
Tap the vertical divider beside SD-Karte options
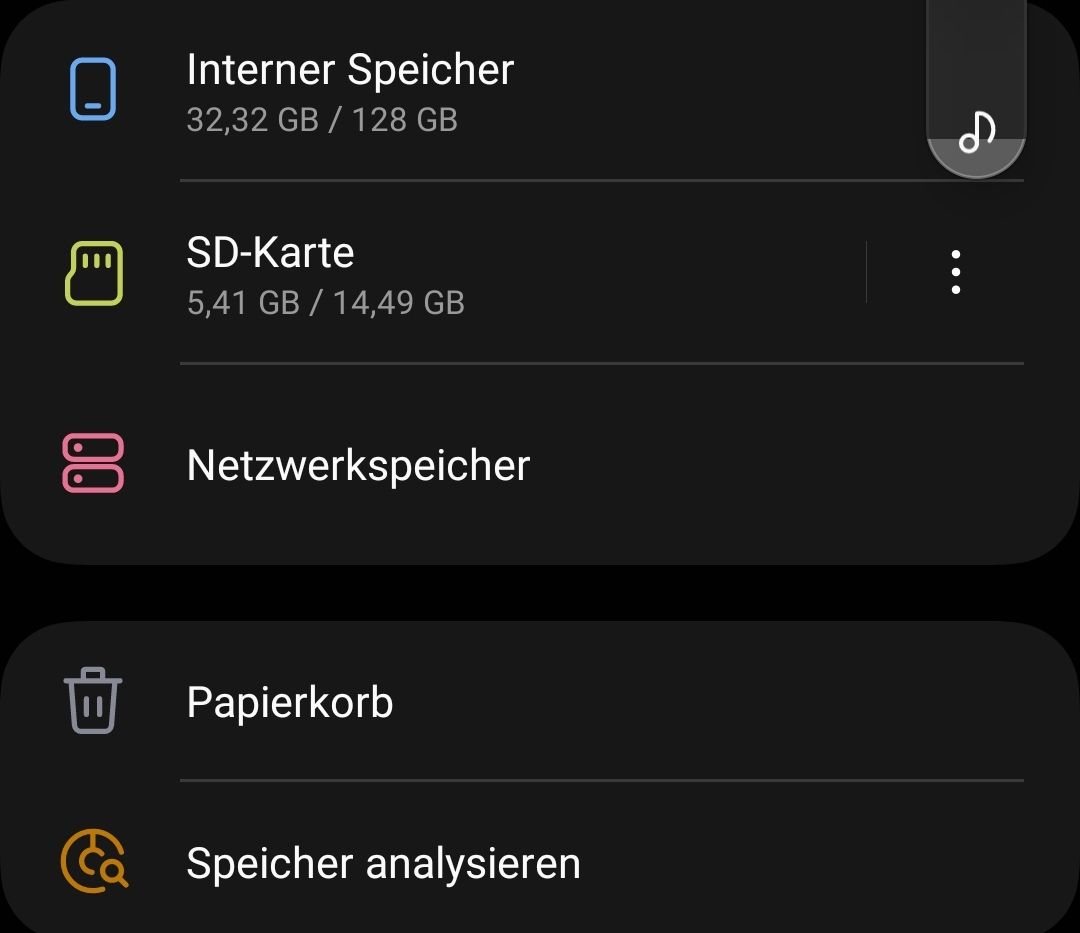click(866, 272)
